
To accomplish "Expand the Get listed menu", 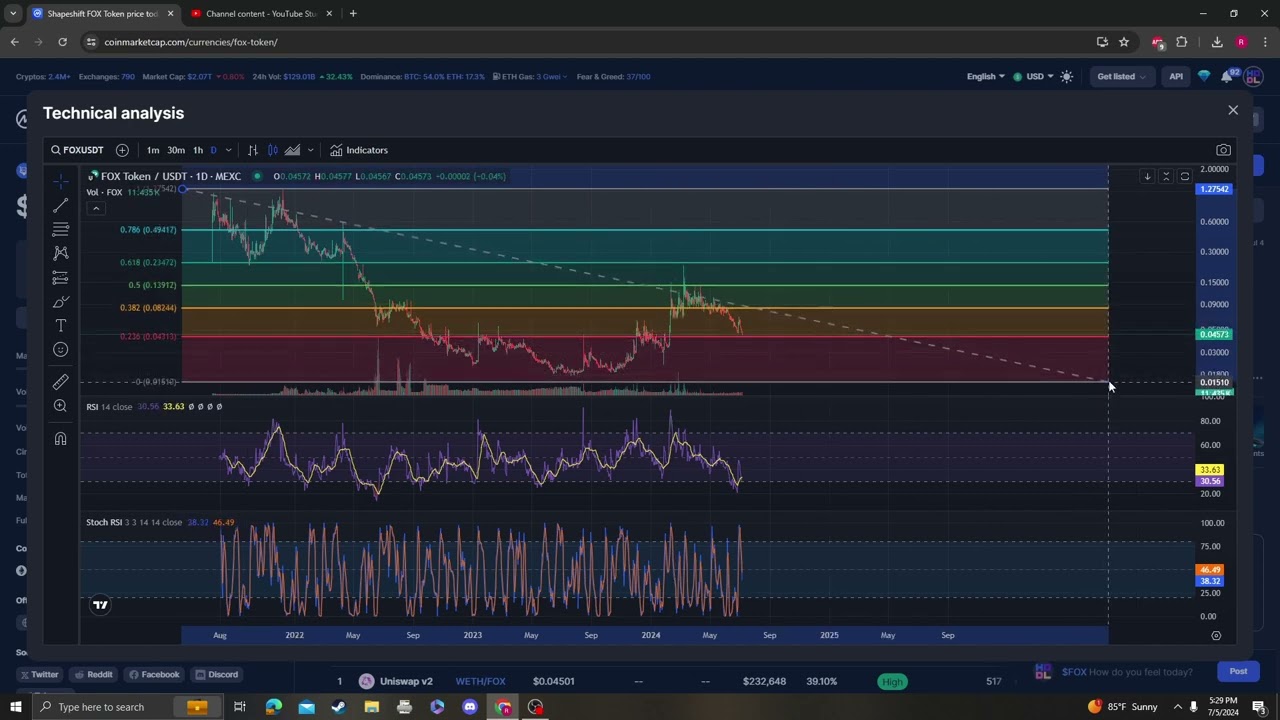I will click(1121, 76).
